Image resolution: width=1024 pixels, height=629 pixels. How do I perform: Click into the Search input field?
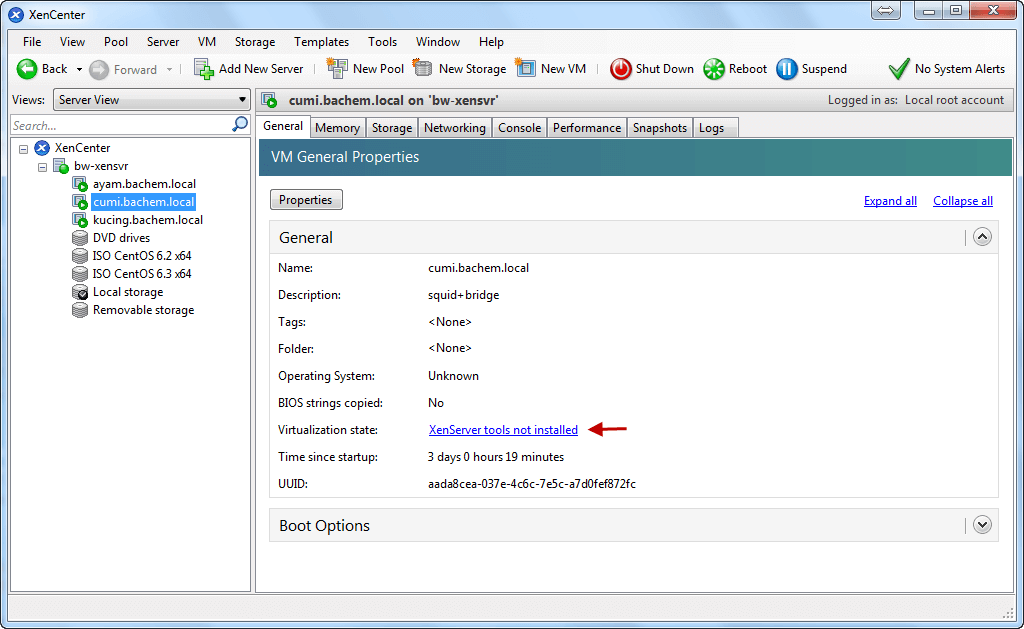pyautogui.click(x=122, y=125)
